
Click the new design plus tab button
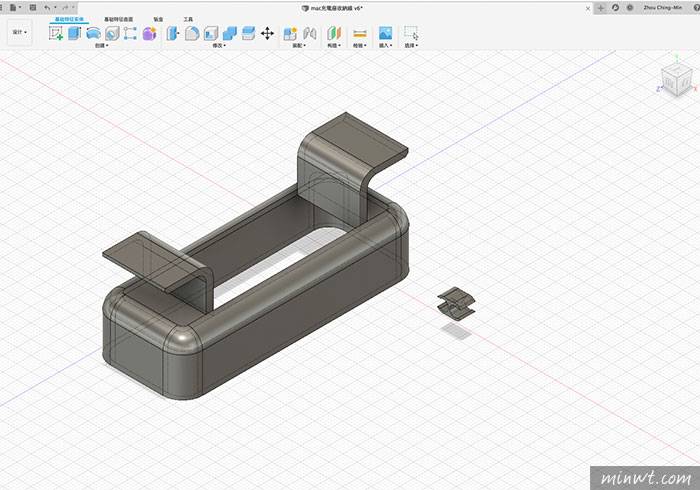600,7
